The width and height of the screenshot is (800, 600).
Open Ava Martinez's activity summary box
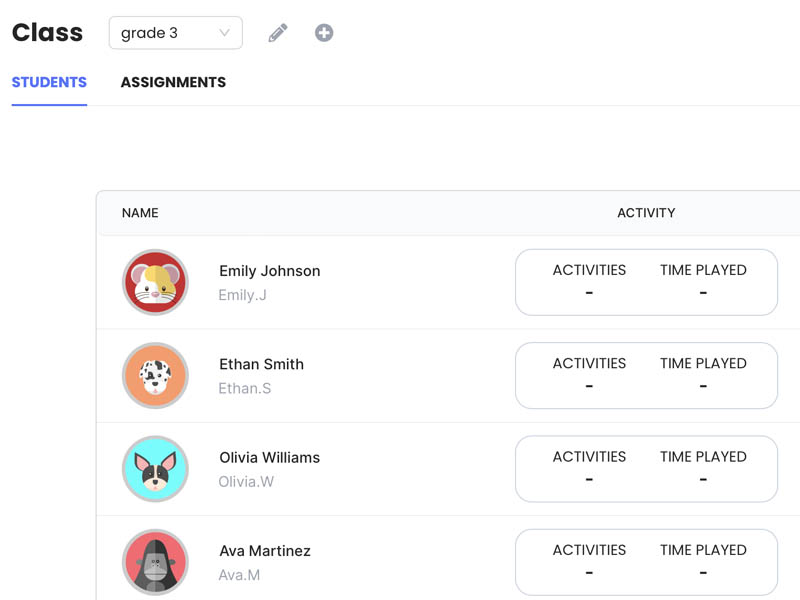pos(646,562)
